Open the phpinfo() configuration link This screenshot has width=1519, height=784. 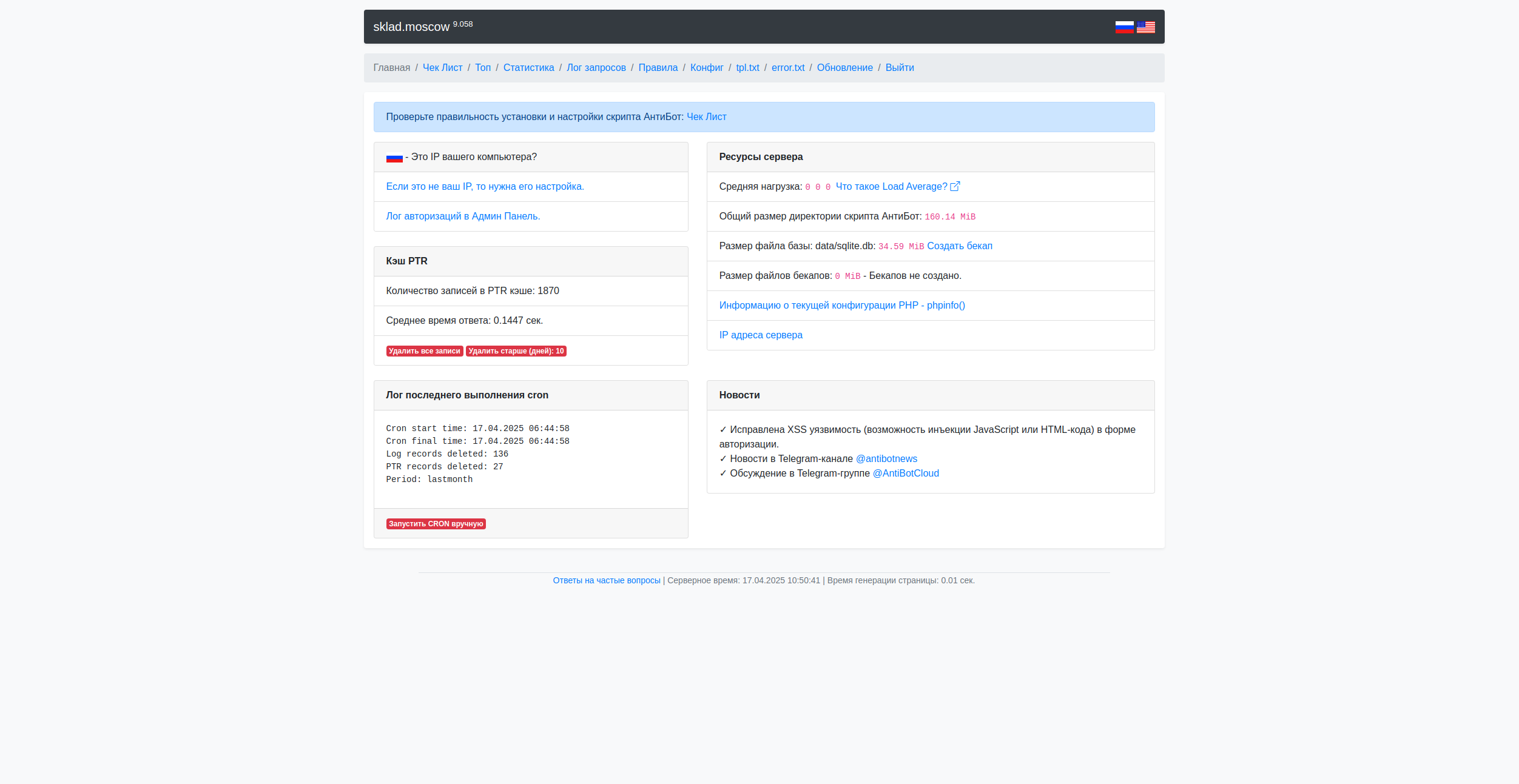841,306
